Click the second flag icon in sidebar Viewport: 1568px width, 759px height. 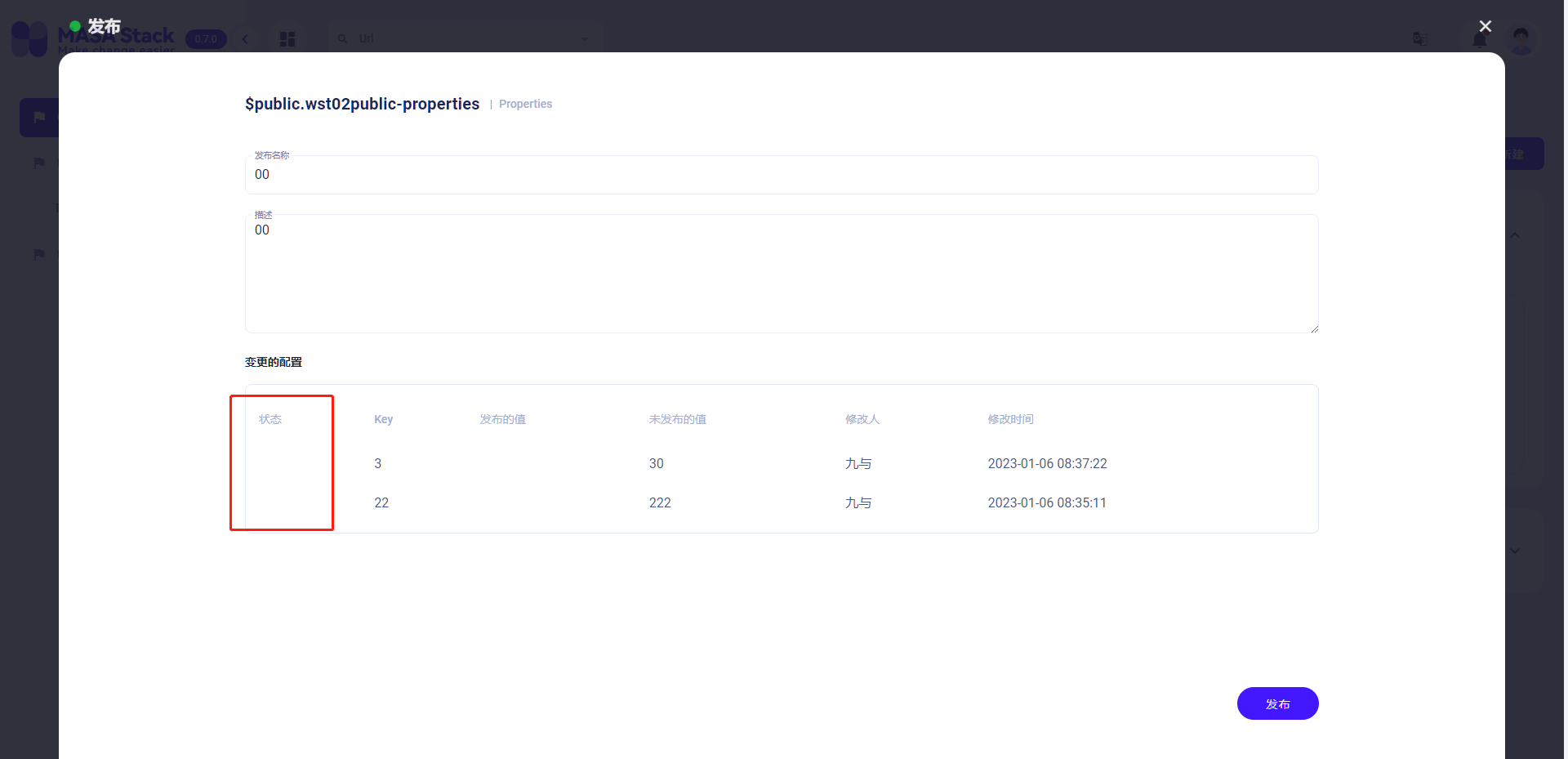38,163
